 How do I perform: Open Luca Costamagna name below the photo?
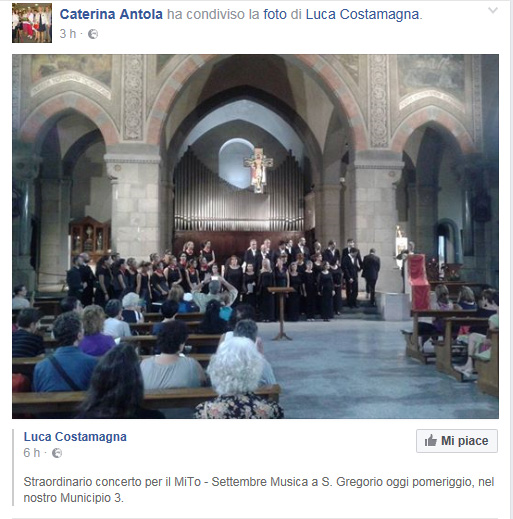tap(75, 437)
